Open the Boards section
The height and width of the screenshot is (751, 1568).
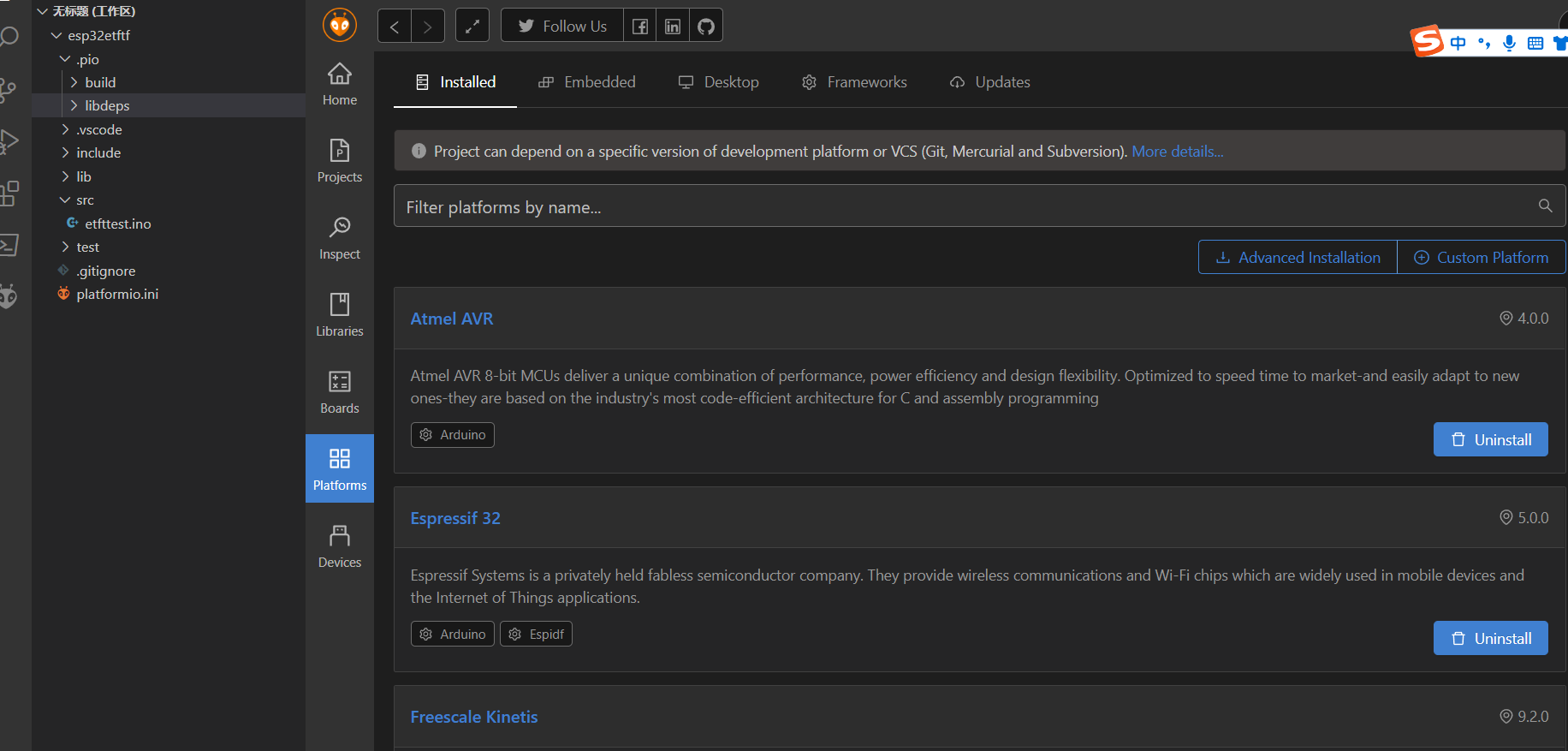click(340, 392)
